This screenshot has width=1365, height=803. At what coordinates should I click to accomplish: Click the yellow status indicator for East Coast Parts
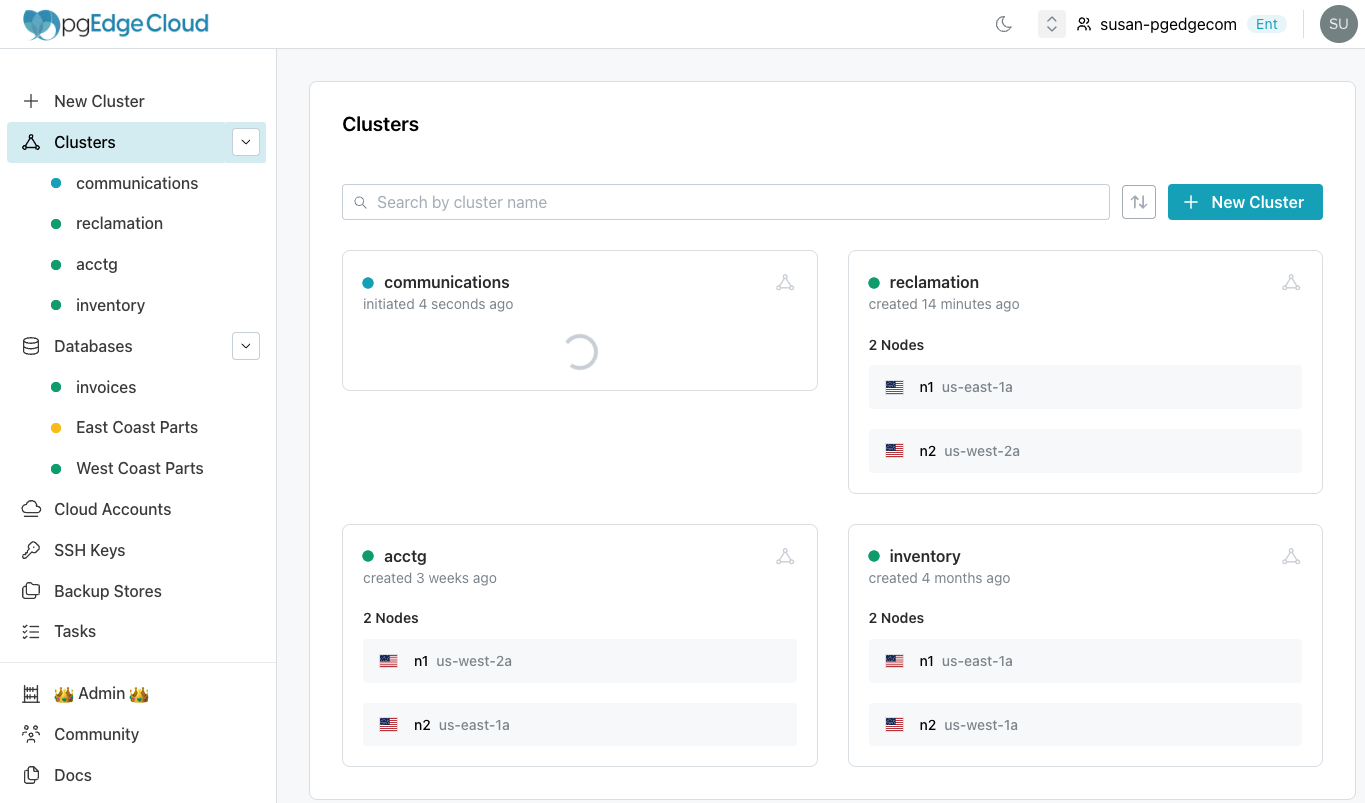pyautogui.click(x=56, y=427)
